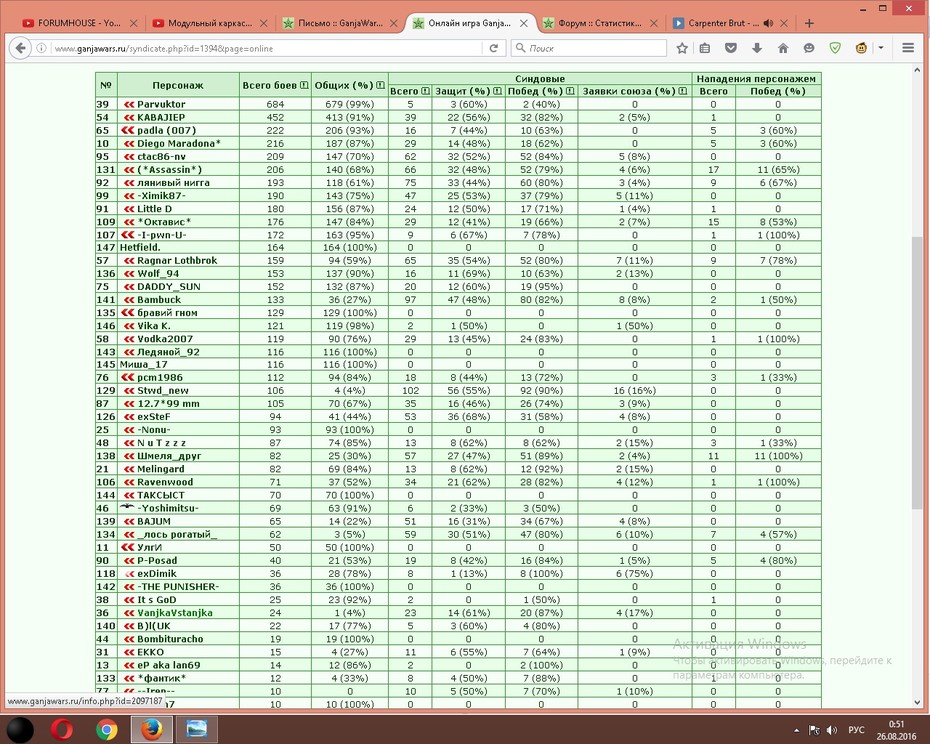Click the site info icon in address bar
The image size is (930, 744).
(x=42, y=48)
